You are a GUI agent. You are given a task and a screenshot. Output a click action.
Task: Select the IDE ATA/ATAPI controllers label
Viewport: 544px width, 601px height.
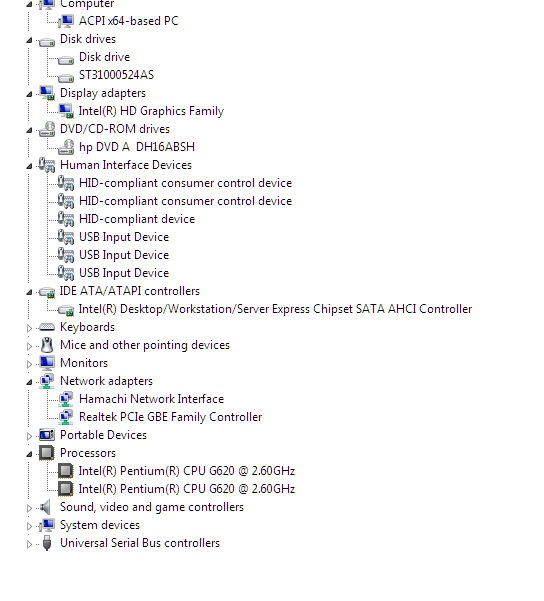pos(130,291)
